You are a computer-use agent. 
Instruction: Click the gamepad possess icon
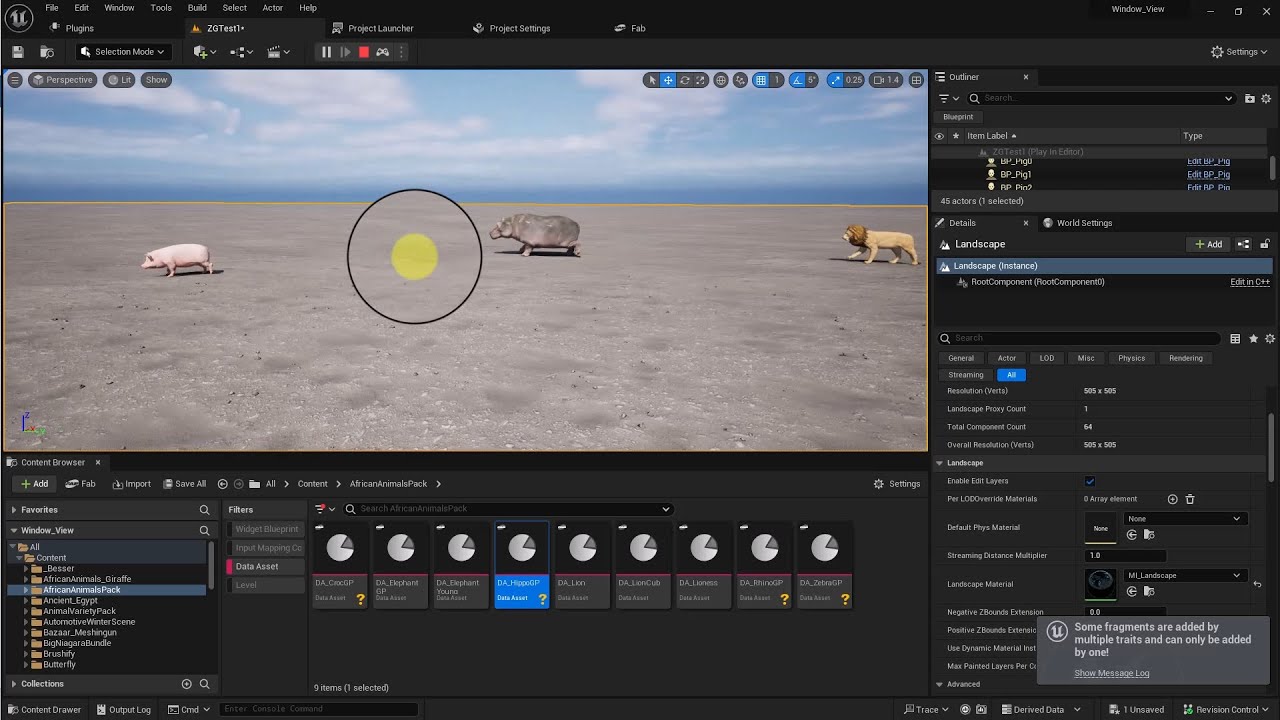[382, 52]
